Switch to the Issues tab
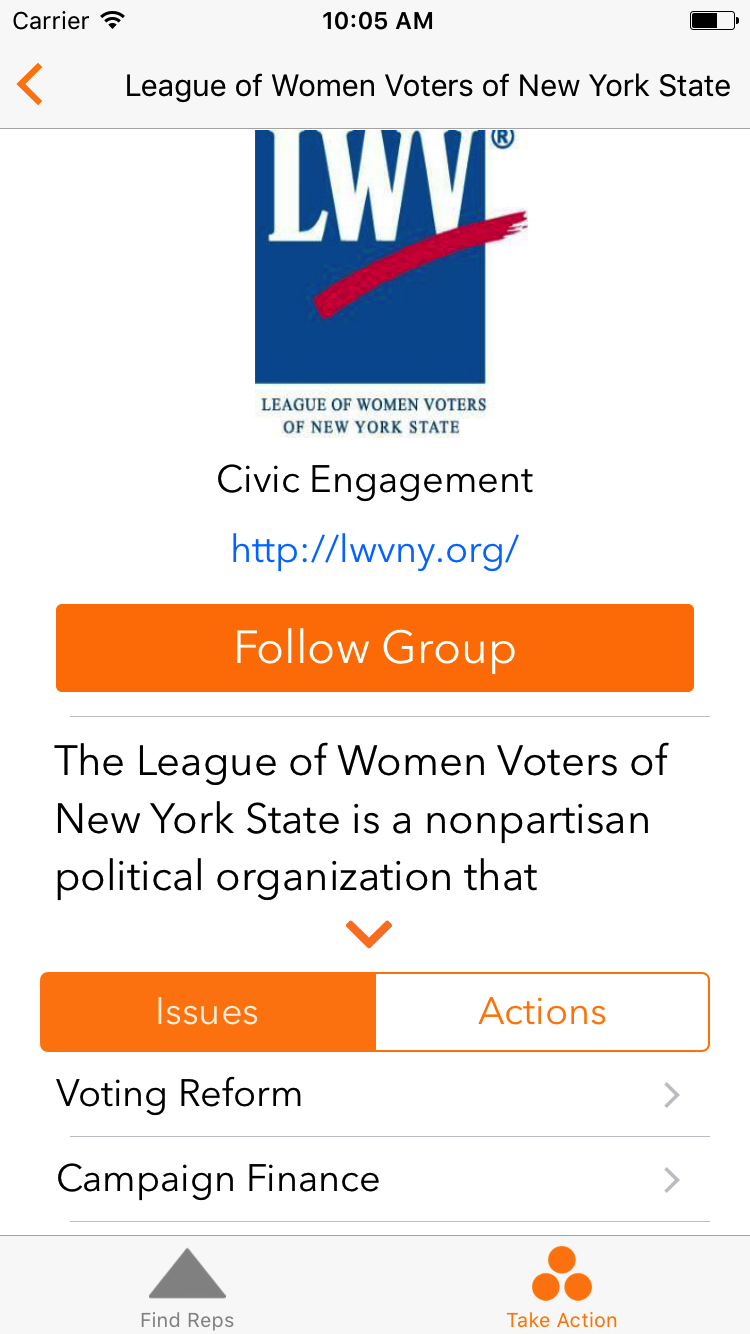Screen dimensions: 750x1334 (x=208, y=1012)
